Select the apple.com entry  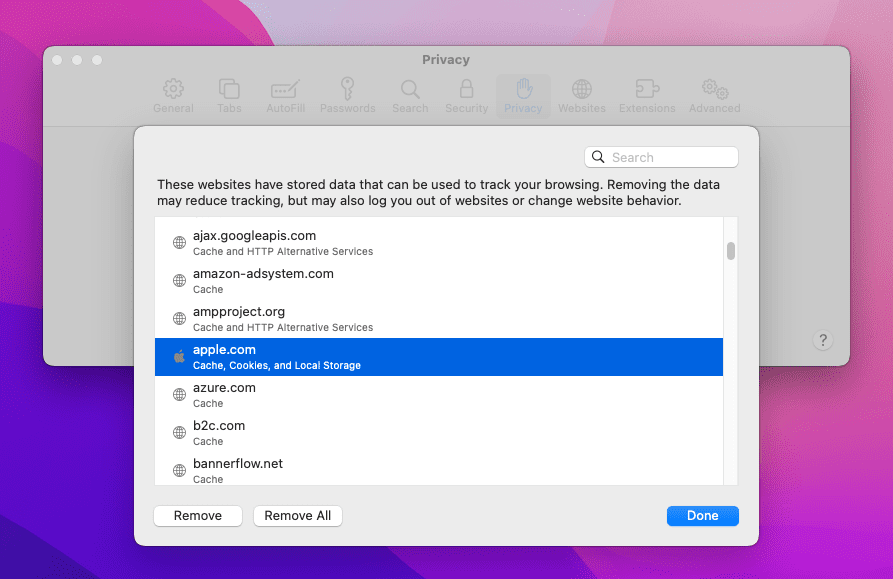point(439,357)
